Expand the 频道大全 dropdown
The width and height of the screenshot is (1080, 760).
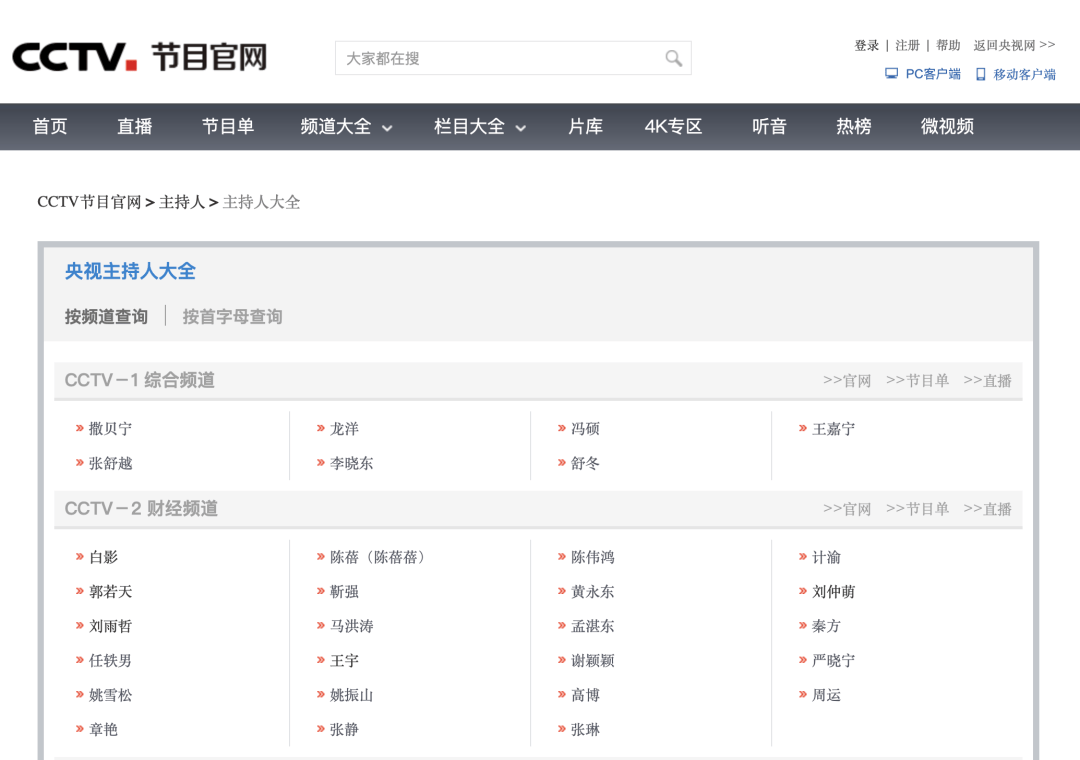tap(346, 126)
